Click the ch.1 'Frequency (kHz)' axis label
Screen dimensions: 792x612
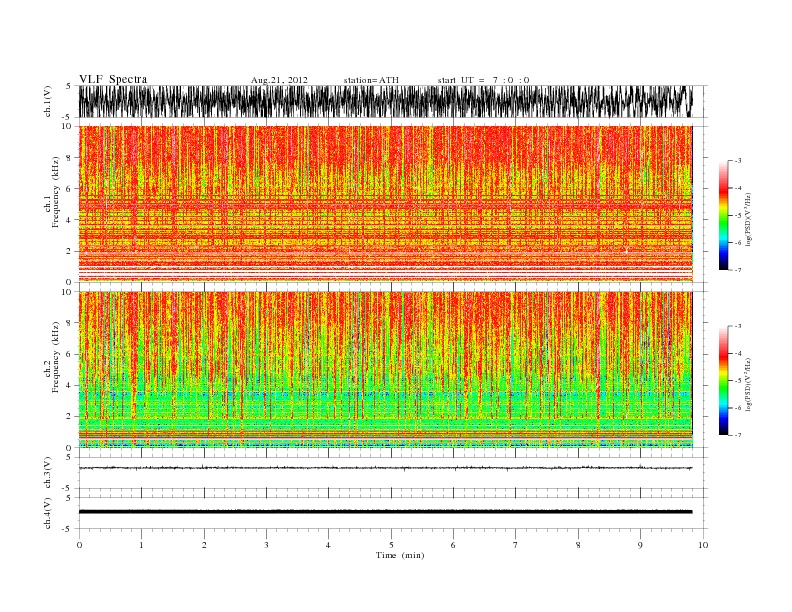[56, 192]
